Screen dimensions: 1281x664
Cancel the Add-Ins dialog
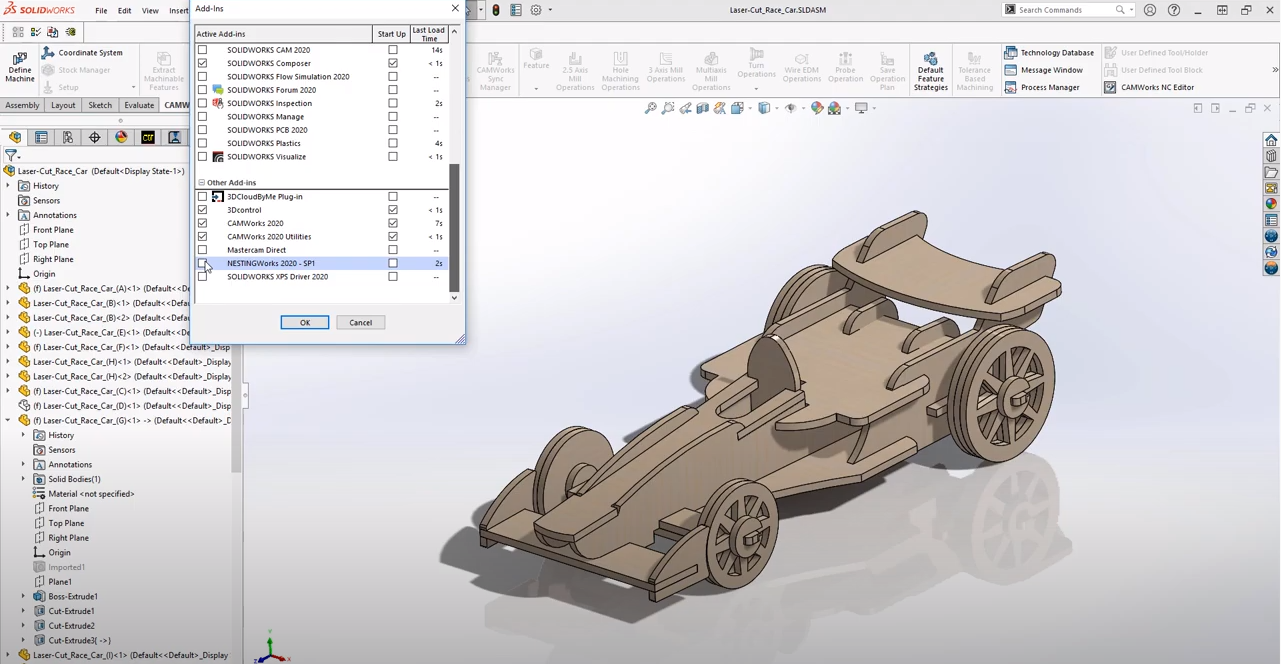[x=360, y=323]
